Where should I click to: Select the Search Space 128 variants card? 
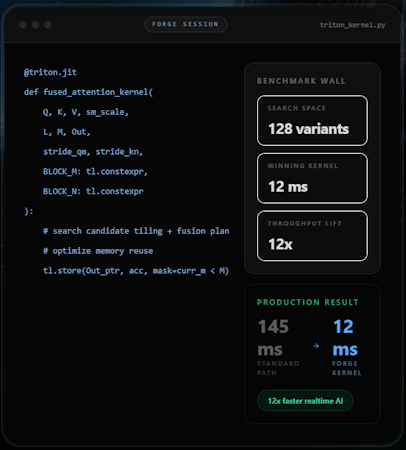(x=312, y=121)
